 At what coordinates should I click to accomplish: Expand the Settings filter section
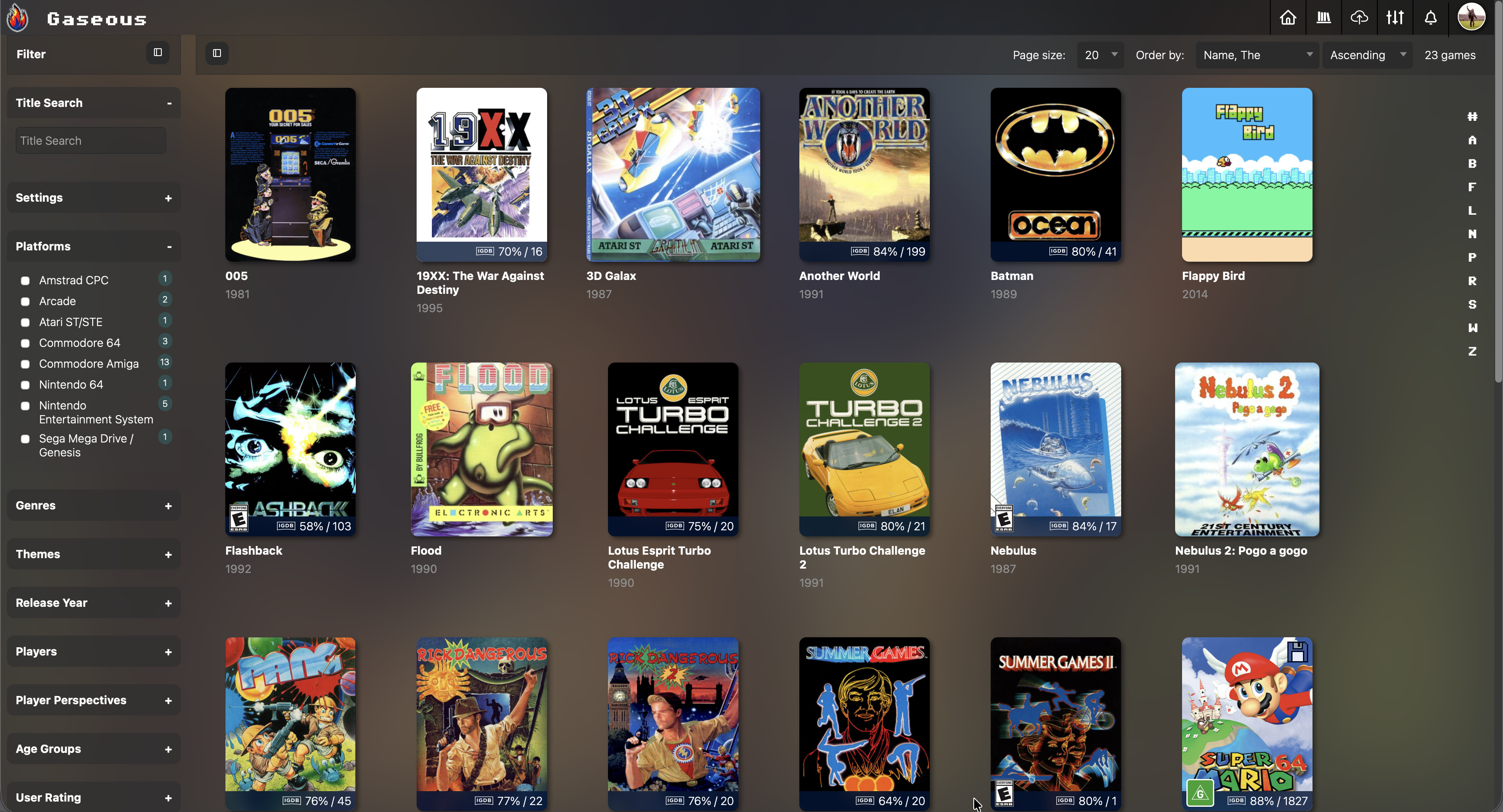(x=168, y=198)
